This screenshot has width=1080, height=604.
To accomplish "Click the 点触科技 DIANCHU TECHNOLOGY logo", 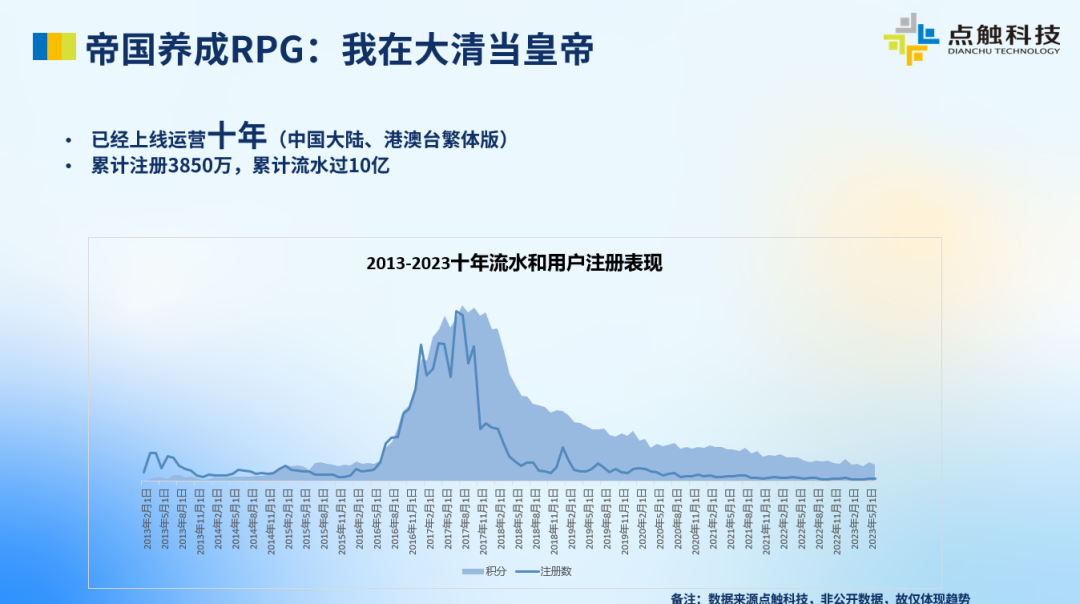I will (972, 39).
